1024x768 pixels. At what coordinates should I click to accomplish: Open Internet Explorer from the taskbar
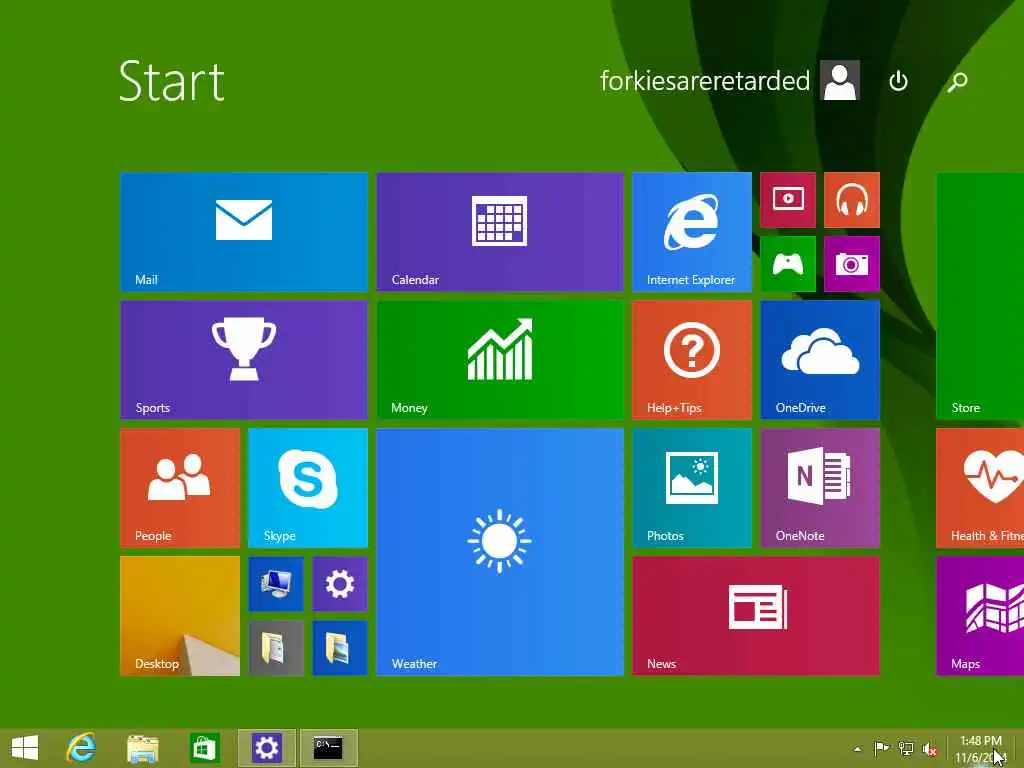[82, 748]
